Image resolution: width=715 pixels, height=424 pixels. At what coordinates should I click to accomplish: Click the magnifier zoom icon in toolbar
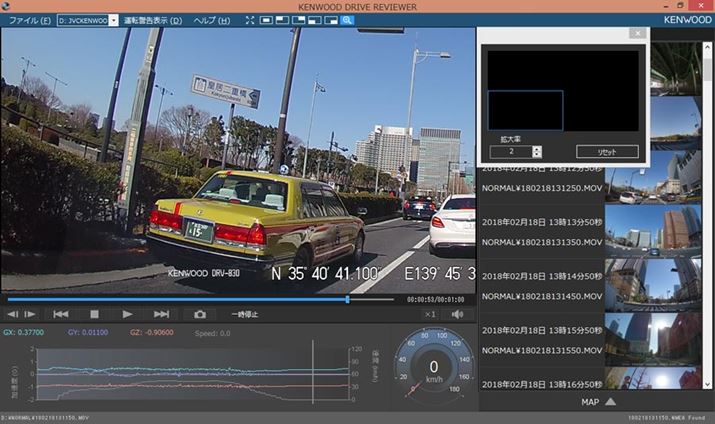(347, 20)
